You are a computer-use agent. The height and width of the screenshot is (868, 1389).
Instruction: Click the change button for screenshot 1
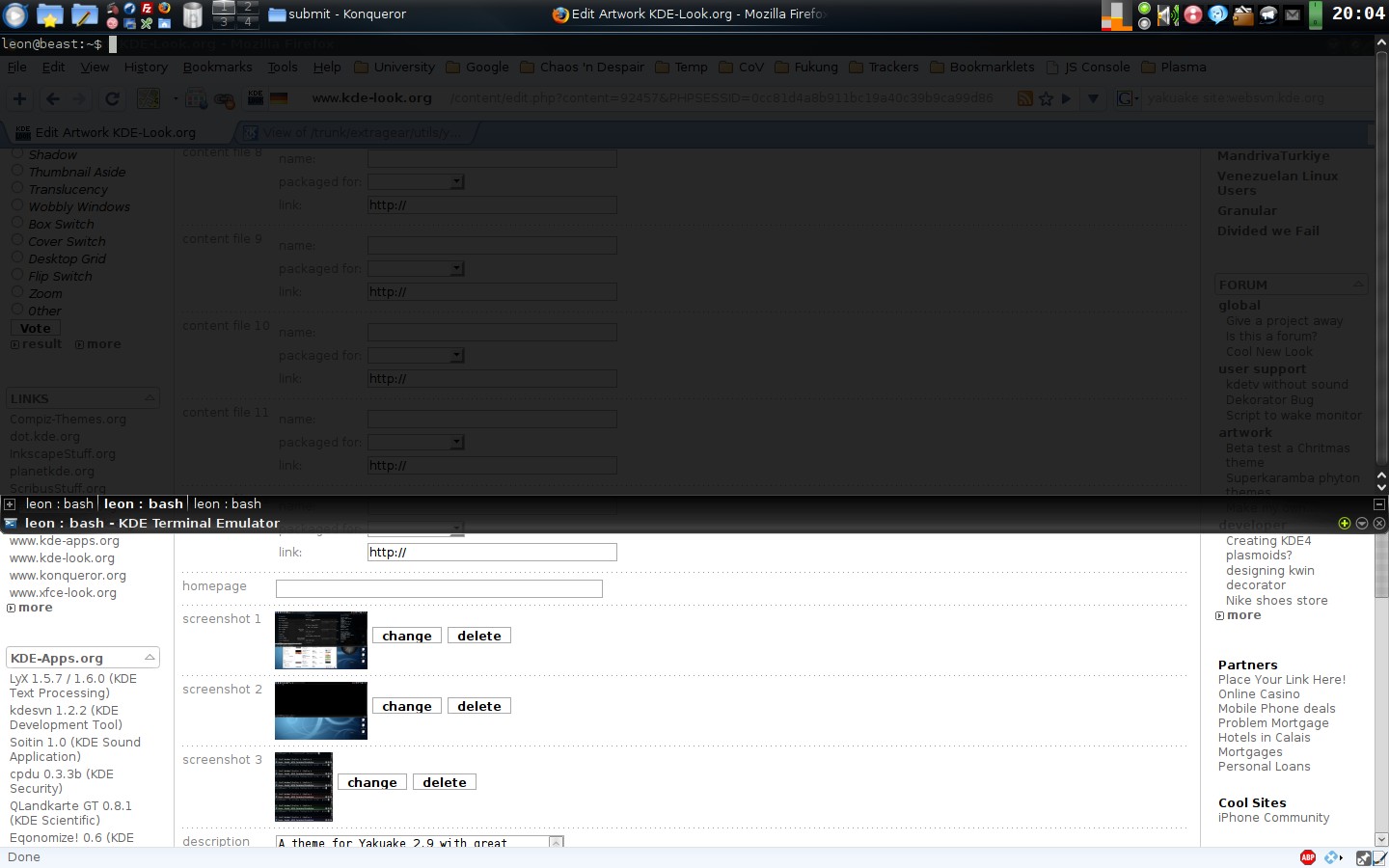pyautogui.click(x=407, y=636)
